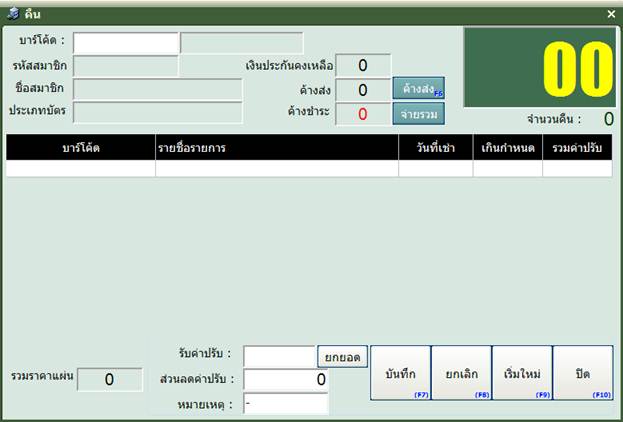Click the red ค้างชำระ amount box

coord(362,113)
